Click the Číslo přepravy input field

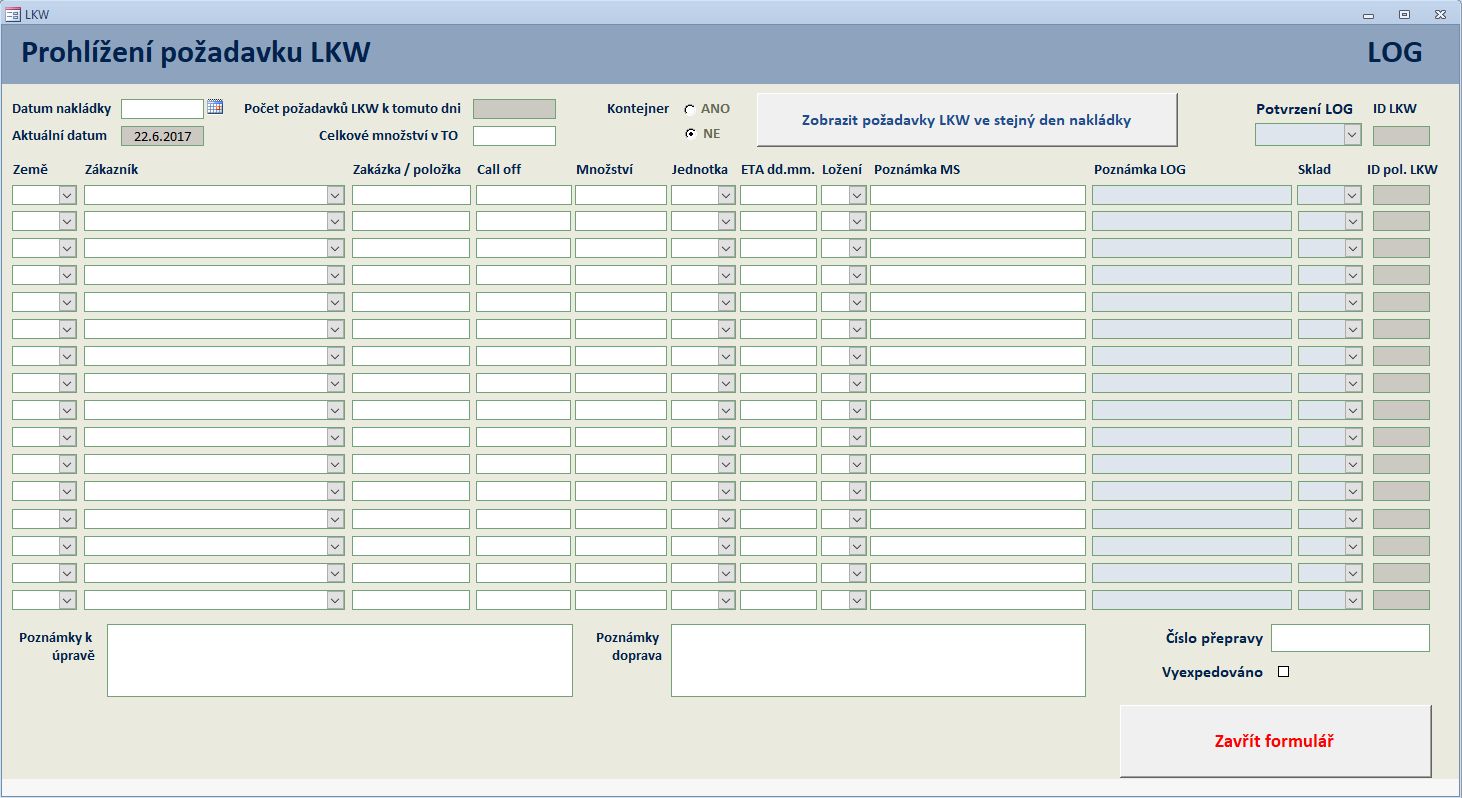tap(1350, 638)
